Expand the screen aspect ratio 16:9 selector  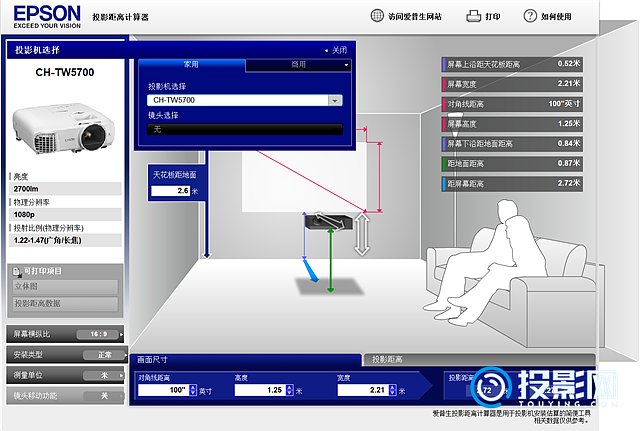point(65,333)
